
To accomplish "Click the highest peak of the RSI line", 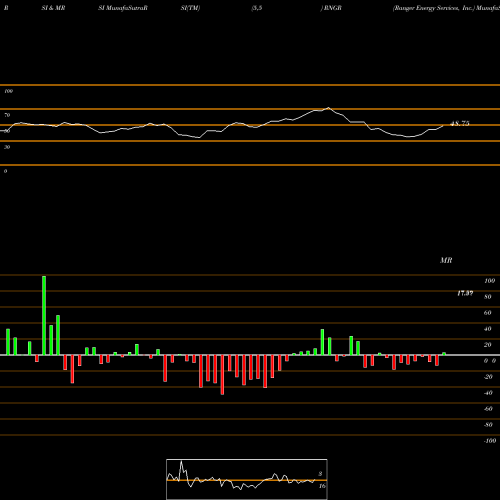I will point(329,108).
